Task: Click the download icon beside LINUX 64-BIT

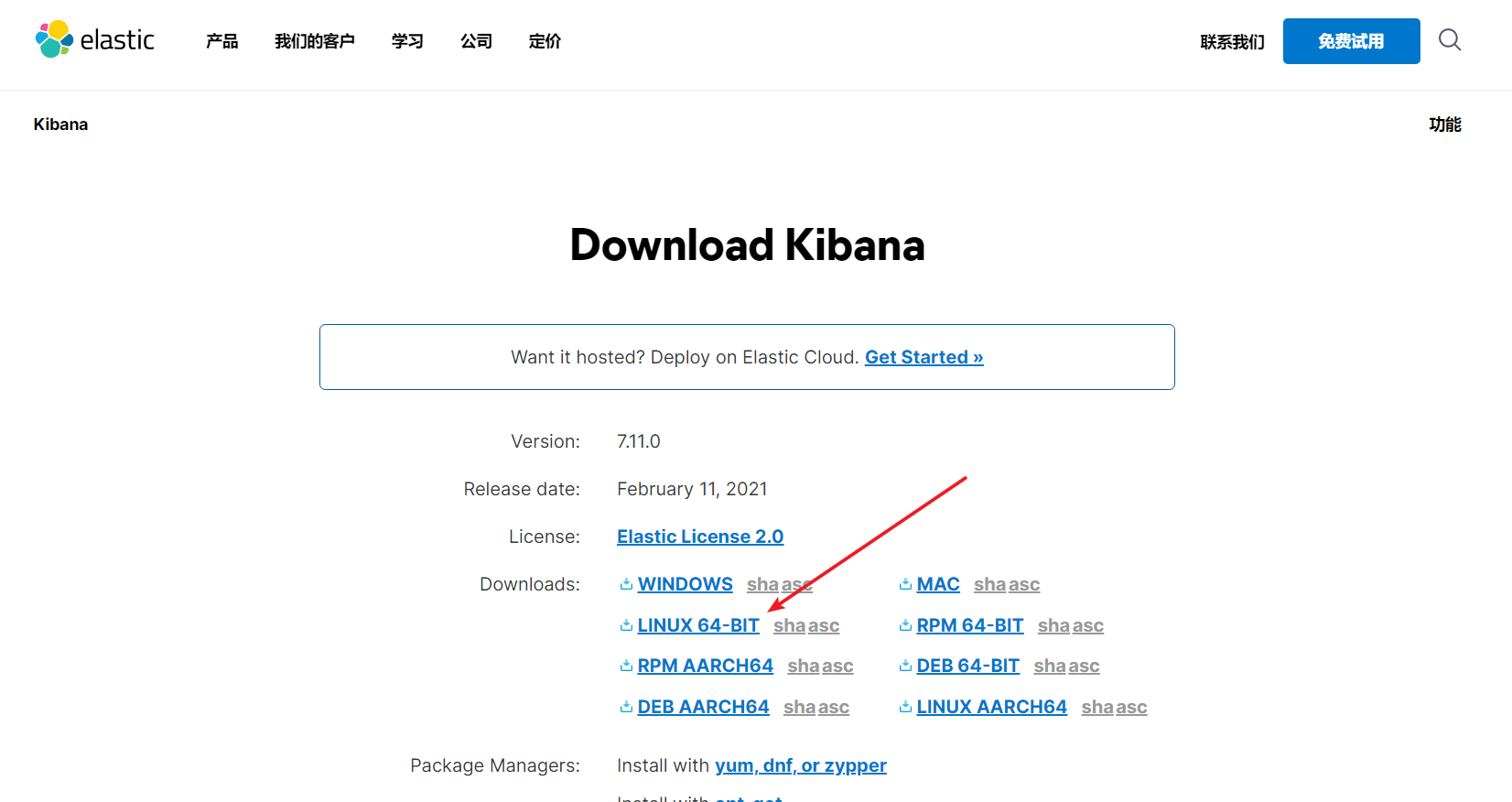Action: 626,625
